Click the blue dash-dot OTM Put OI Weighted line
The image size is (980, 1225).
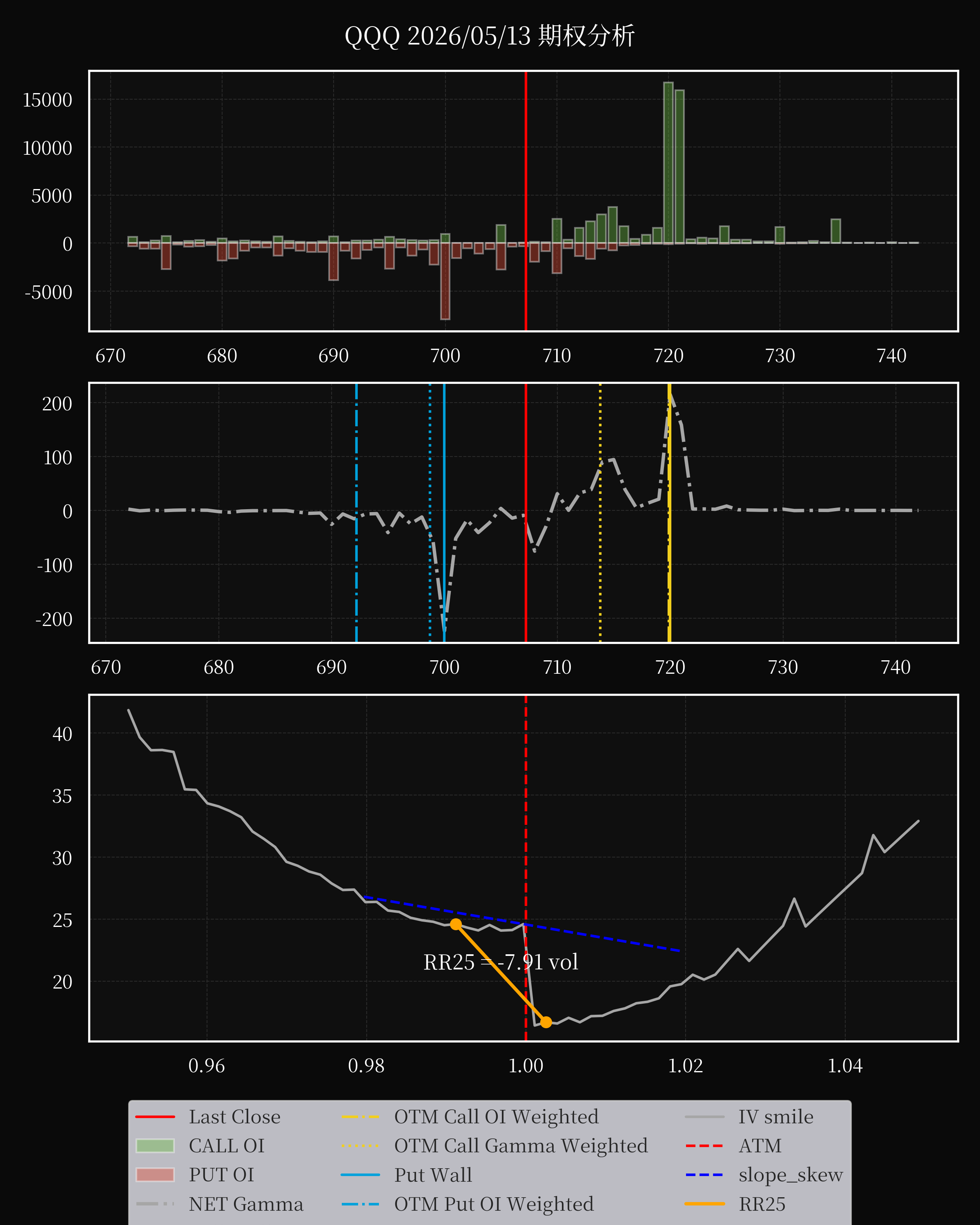[356, 513]
